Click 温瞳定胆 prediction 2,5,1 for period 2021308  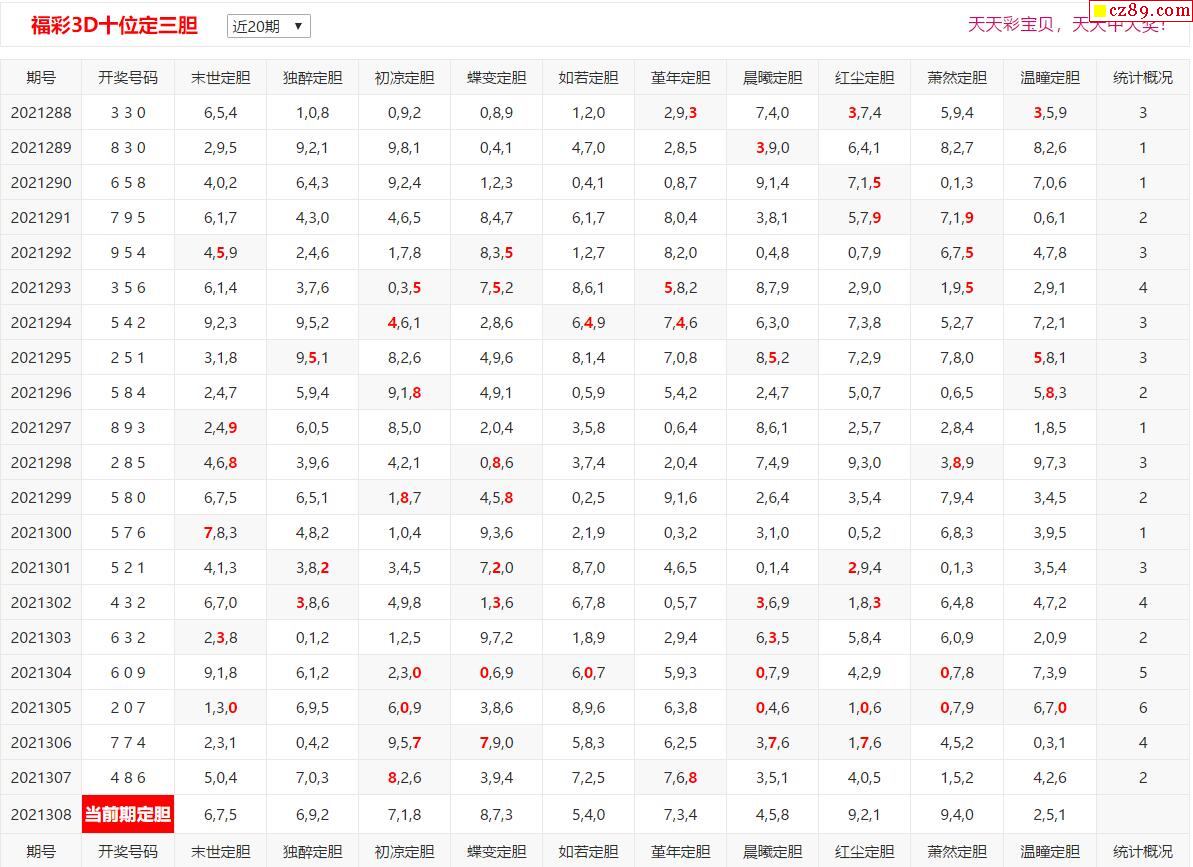click(1049, 815)
